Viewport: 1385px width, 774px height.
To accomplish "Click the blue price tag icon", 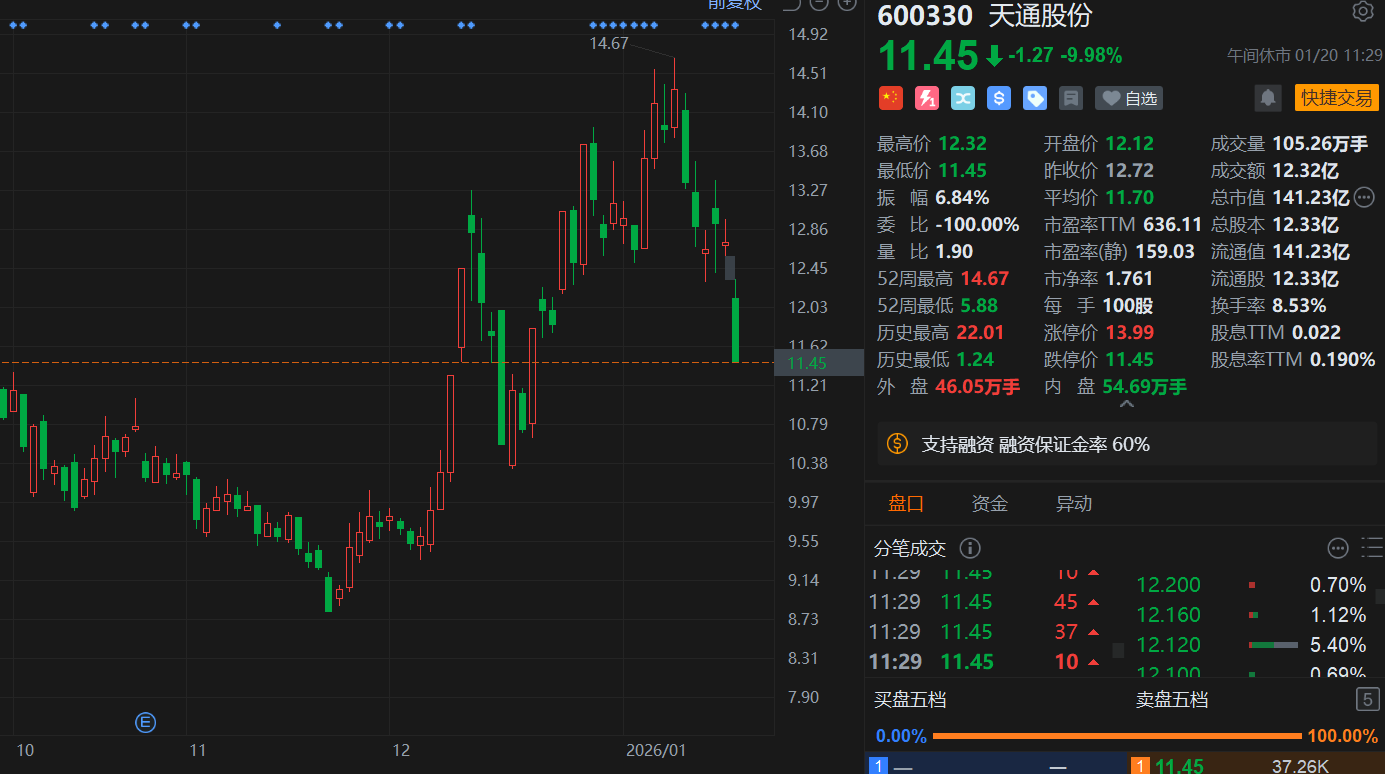I will click(1035, 98).
